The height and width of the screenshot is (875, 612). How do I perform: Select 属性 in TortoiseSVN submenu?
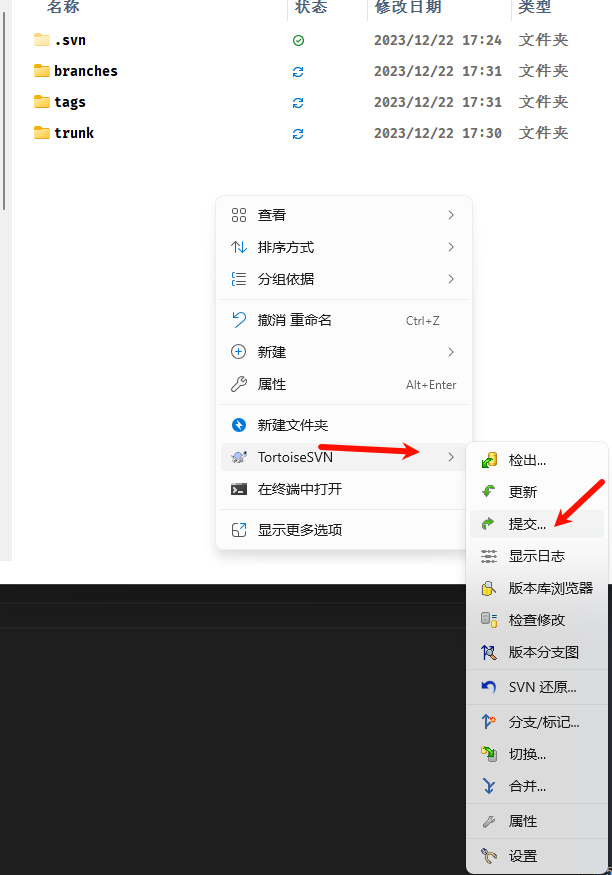tap(537, 821)
